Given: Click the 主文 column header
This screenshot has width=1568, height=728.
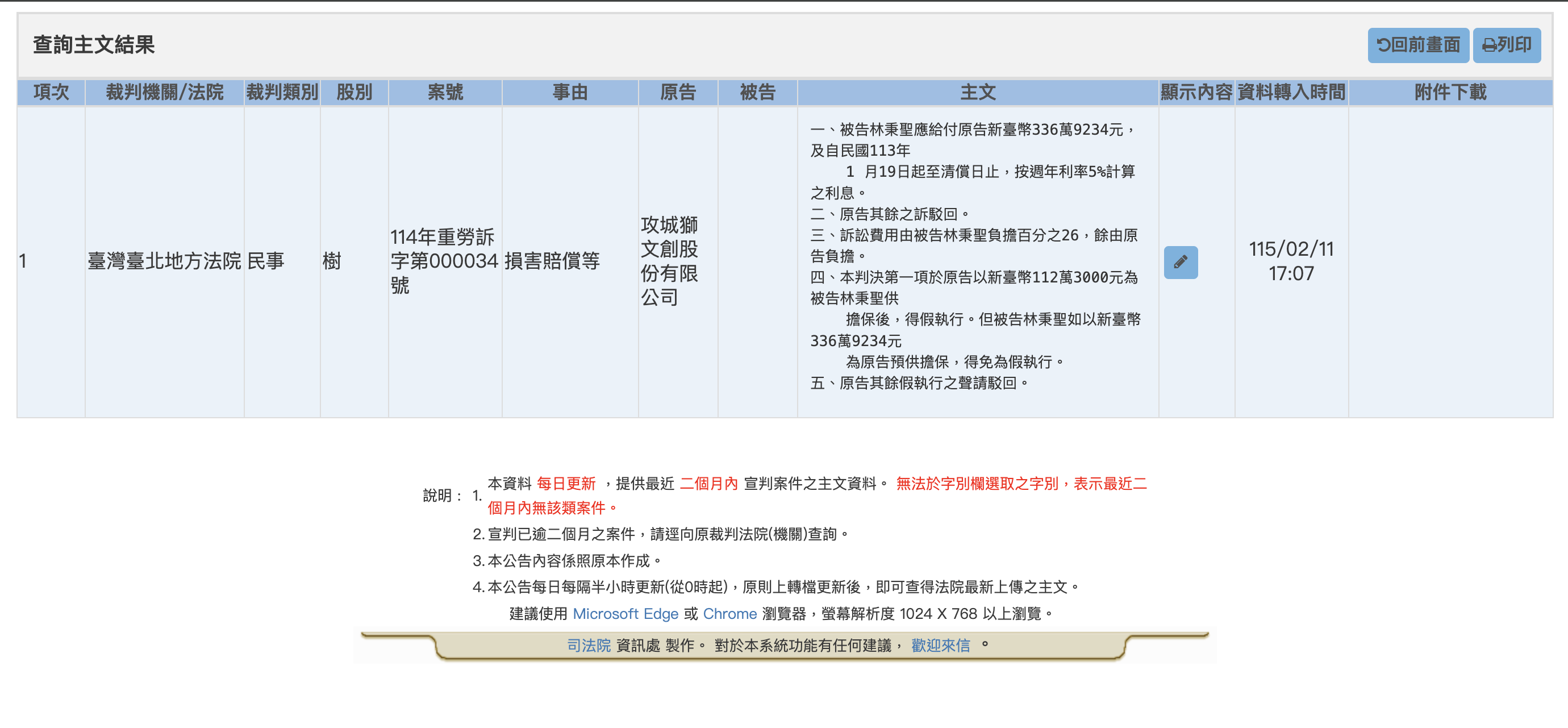Looking at the screenshot, I should (x=978, y=93).
